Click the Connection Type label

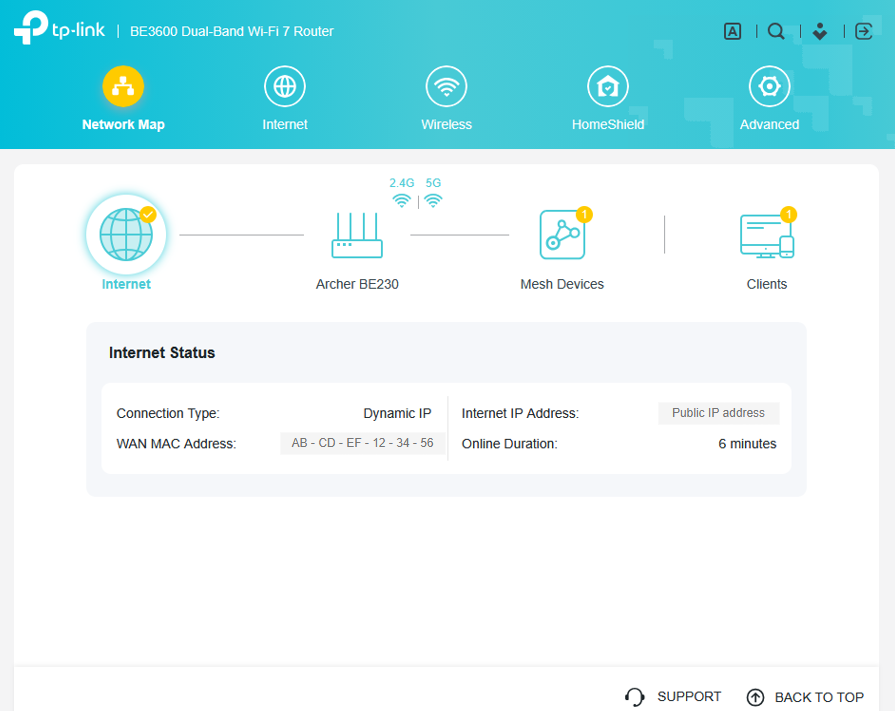click(x=168, y=413)
